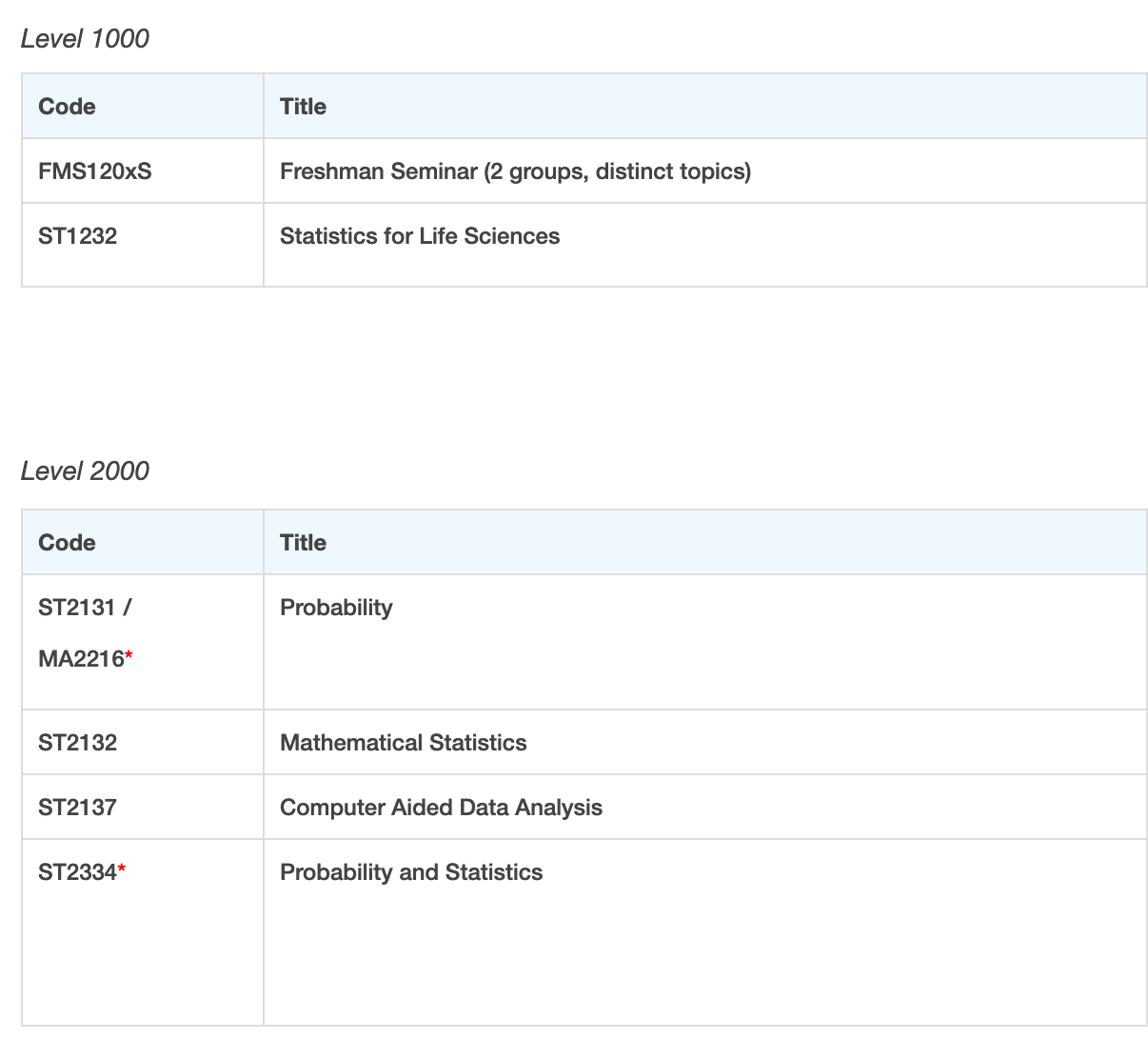Select the ST2334 course code

[x=77, y=872]
